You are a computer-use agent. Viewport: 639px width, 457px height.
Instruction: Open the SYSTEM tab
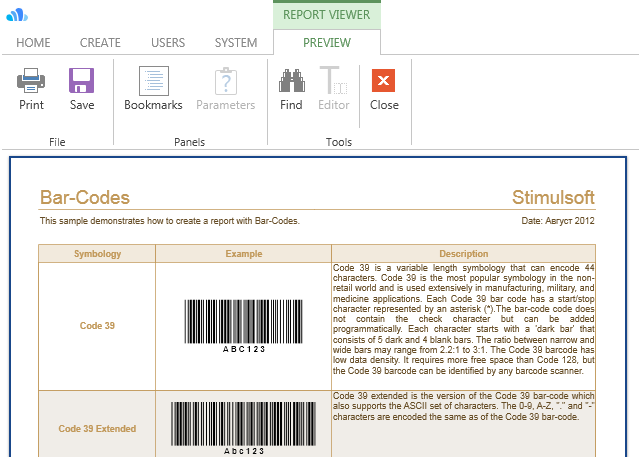236,43
